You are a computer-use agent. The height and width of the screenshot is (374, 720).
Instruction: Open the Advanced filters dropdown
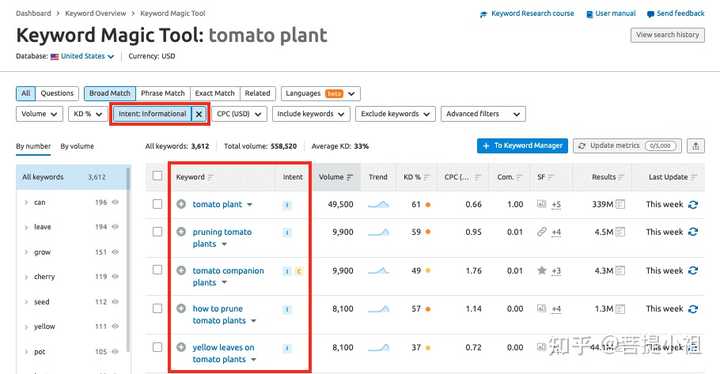tap(483, 114)
